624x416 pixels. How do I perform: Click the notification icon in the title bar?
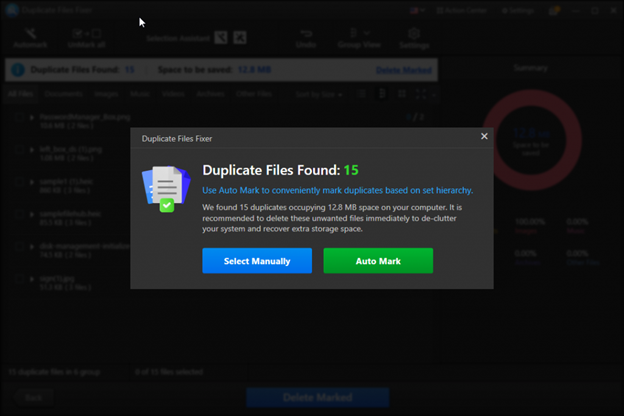tap(554, 10)
